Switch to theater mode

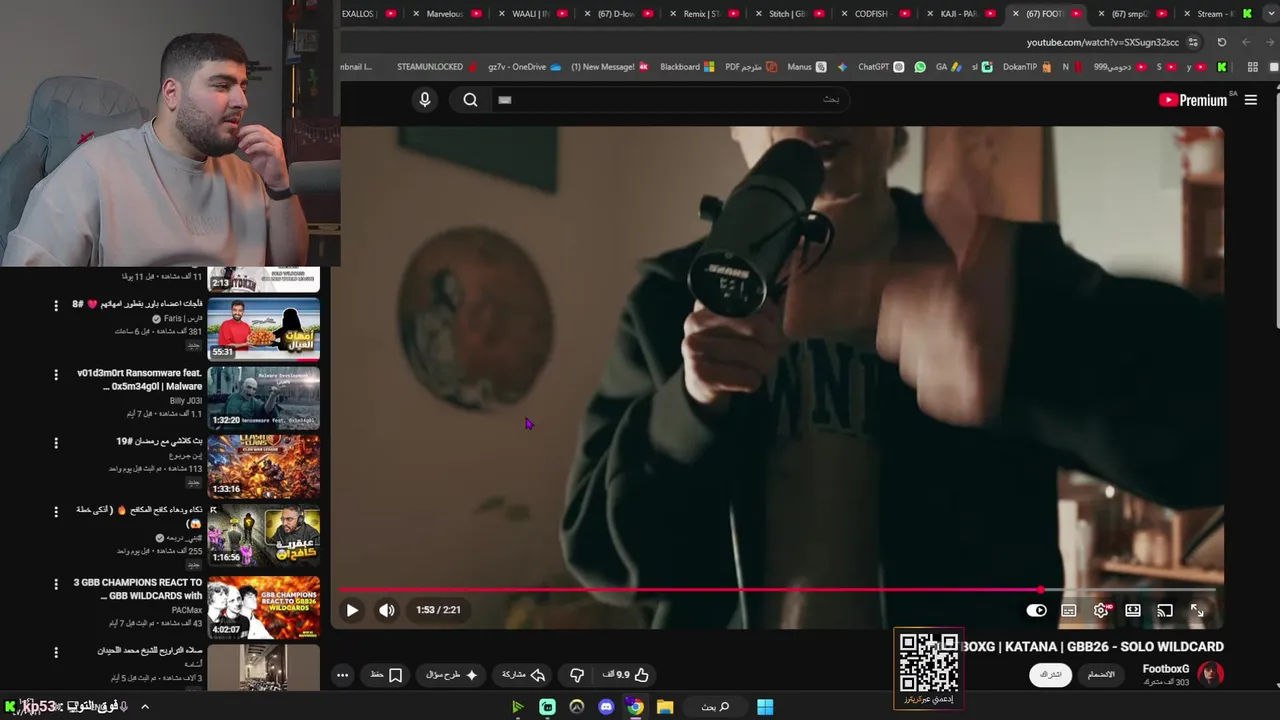(x=1133, y=610)
